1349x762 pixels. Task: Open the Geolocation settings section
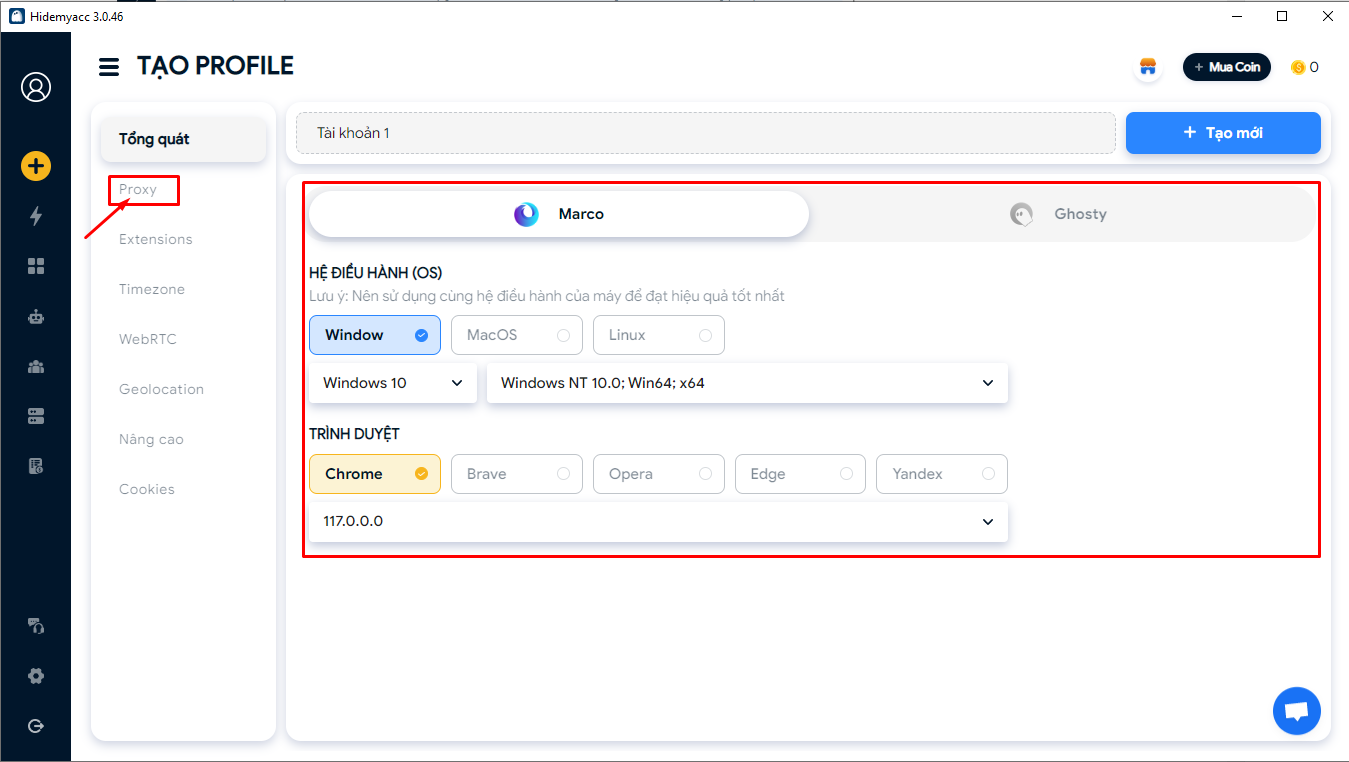click(161, 389)
